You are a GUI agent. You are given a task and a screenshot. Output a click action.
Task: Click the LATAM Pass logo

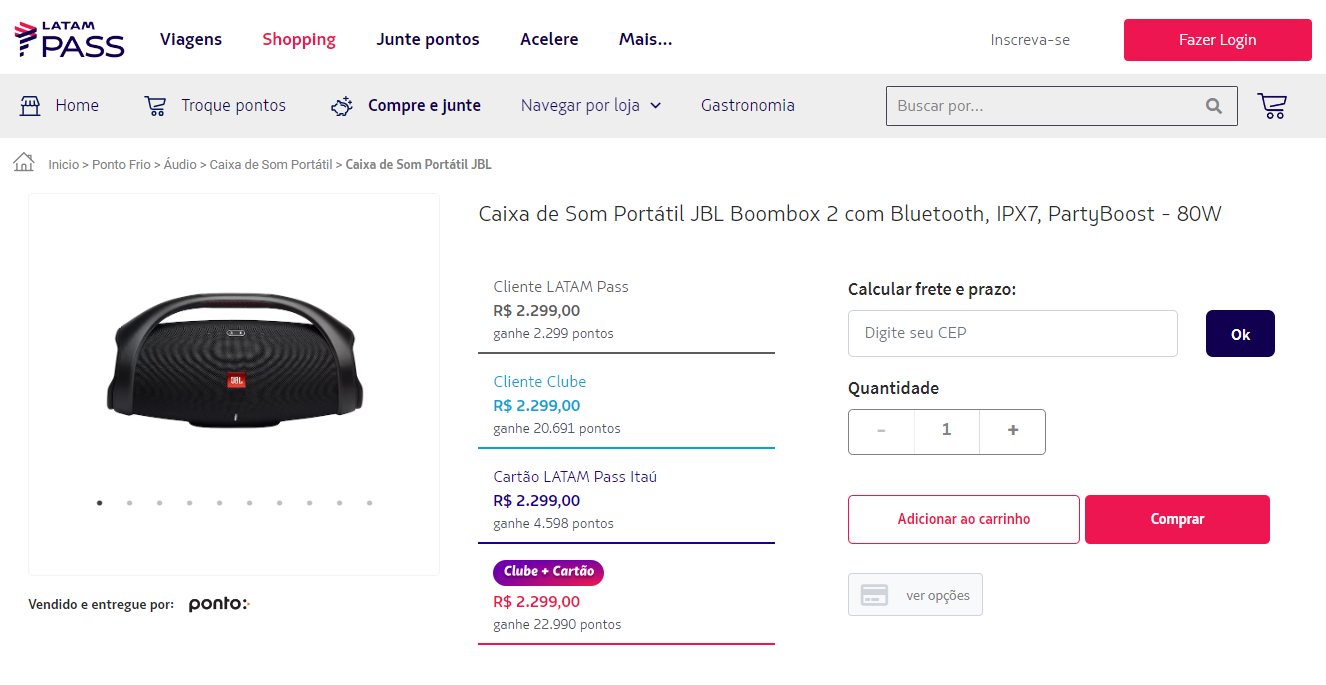(x=69, y=39)
